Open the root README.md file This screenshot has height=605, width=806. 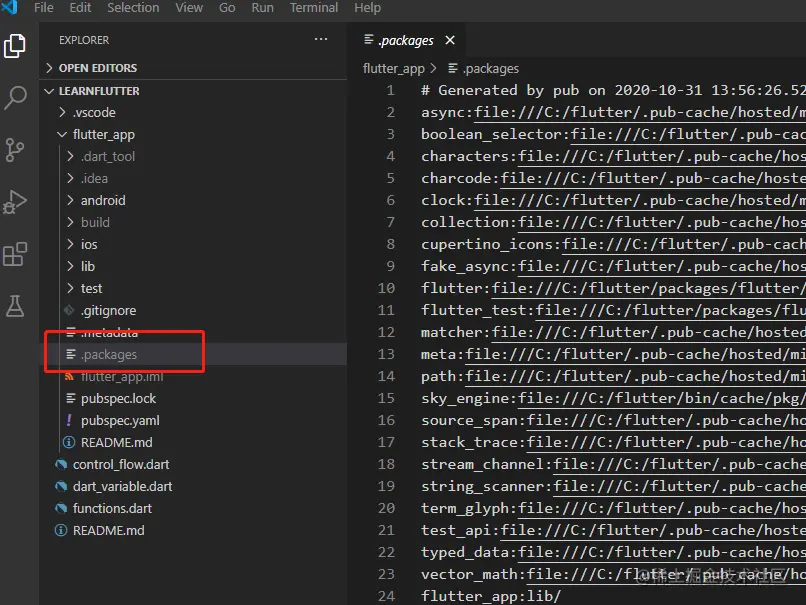pyautogui.click(x=108, y=530)
